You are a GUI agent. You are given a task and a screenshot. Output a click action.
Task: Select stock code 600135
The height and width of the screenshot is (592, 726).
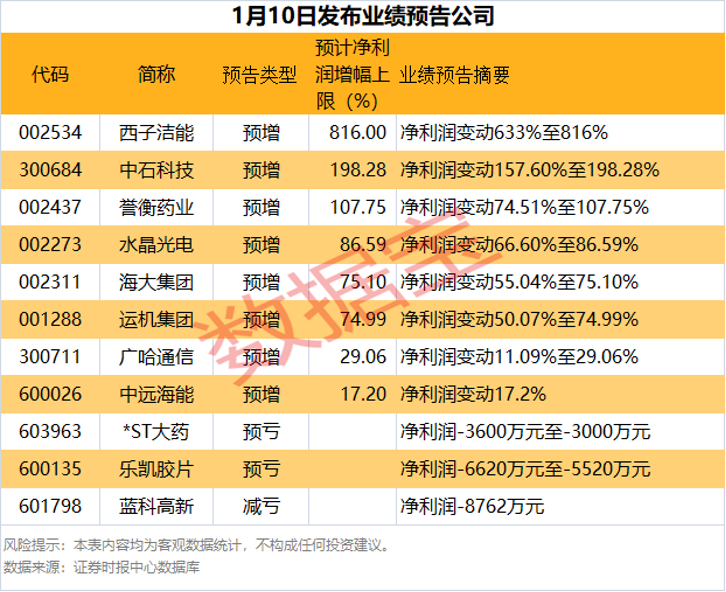pyautogui.click(x=50, y=470)
